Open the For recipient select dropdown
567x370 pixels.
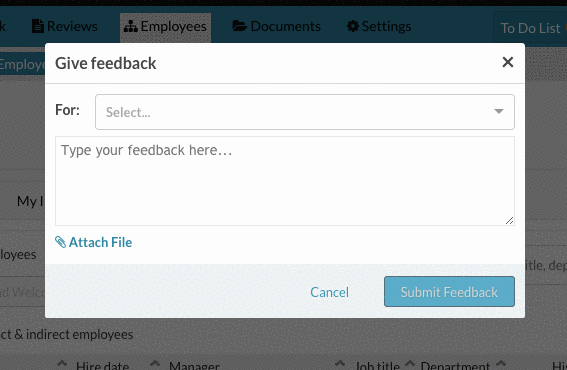pyautogui.click(x=304, y=112)
